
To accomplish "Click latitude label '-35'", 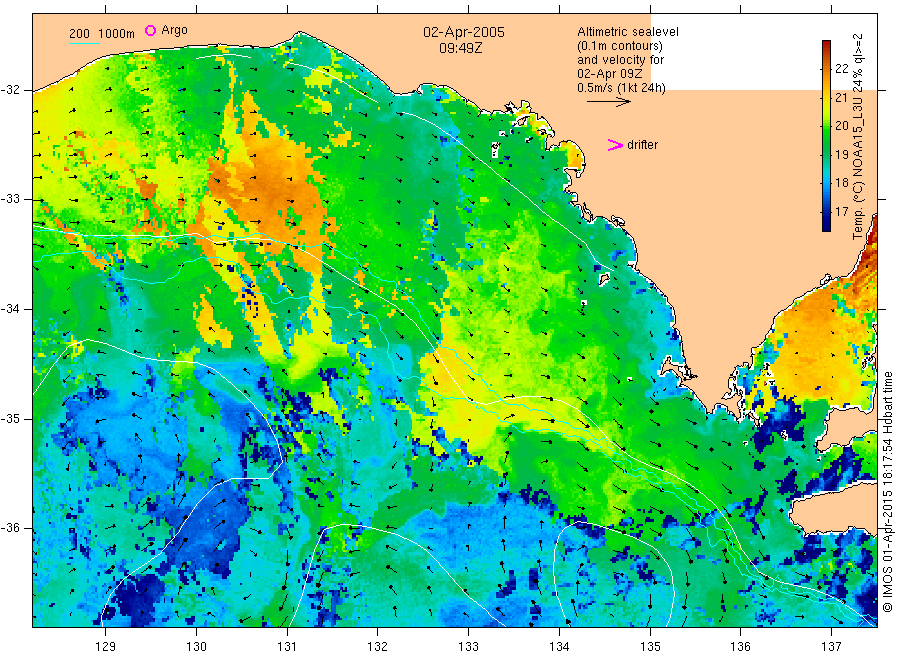I will tap(10, 418).
